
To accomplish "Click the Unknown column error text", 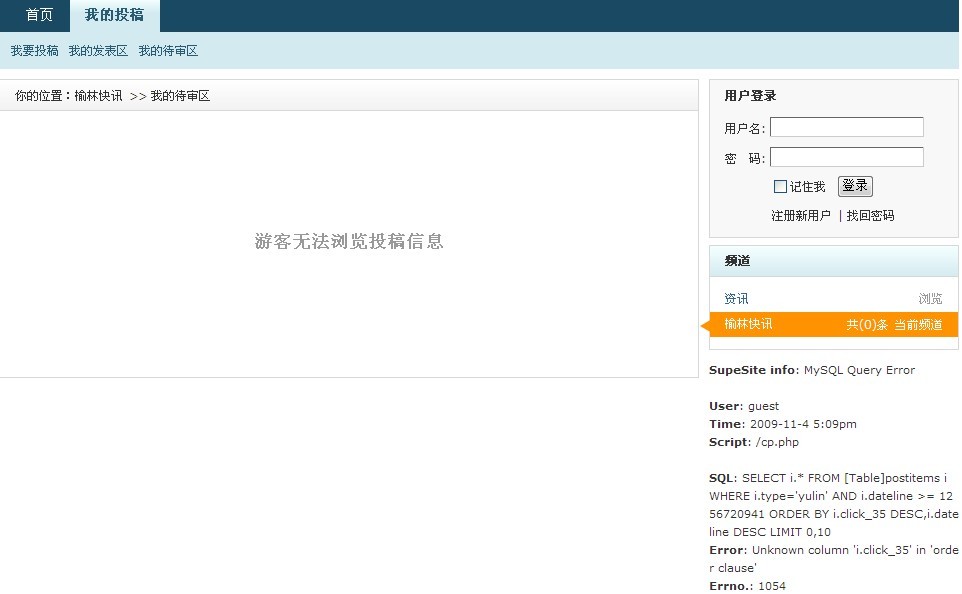I will 834,559.
